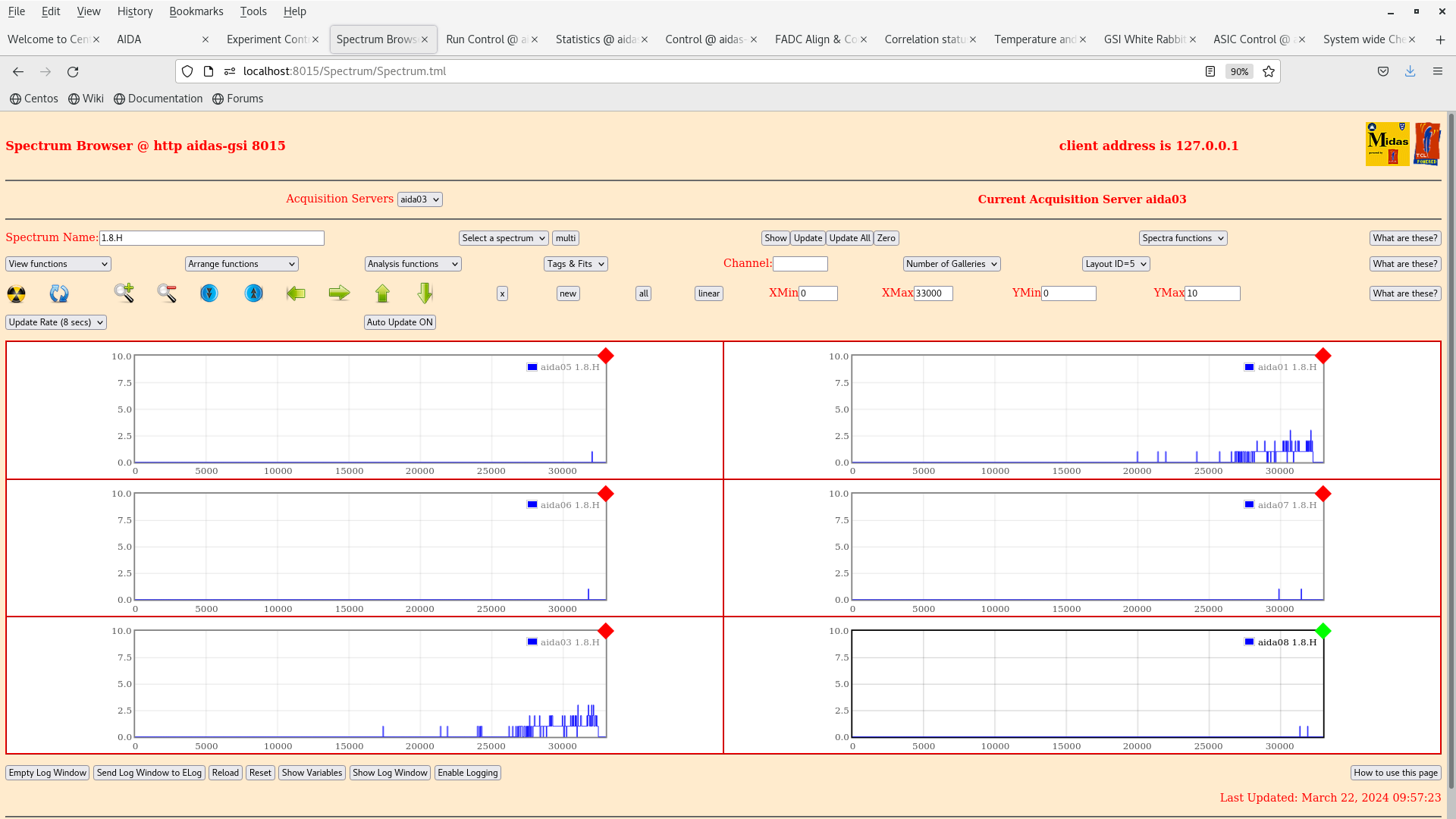This screenshot has height=819, width=1456.
Task: Click the green down arrow icon
Action: coord(425,293)
